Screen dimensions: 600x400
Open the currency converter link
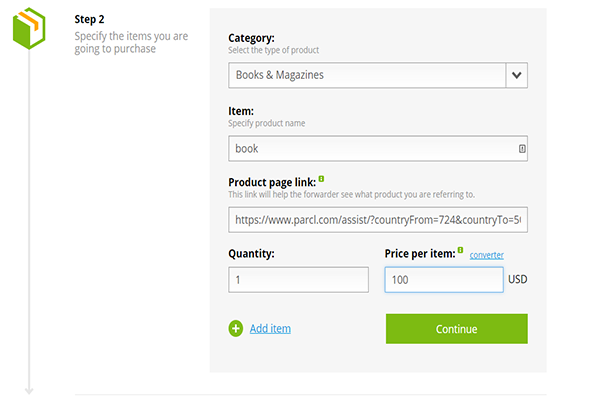(x=487, y=255)
